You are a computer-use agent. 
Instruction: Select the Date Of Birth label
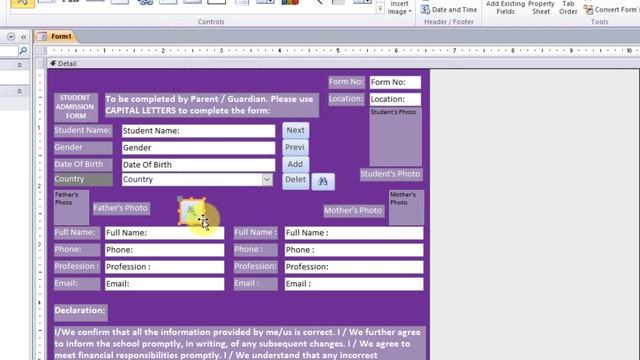(x=83, y=164)
